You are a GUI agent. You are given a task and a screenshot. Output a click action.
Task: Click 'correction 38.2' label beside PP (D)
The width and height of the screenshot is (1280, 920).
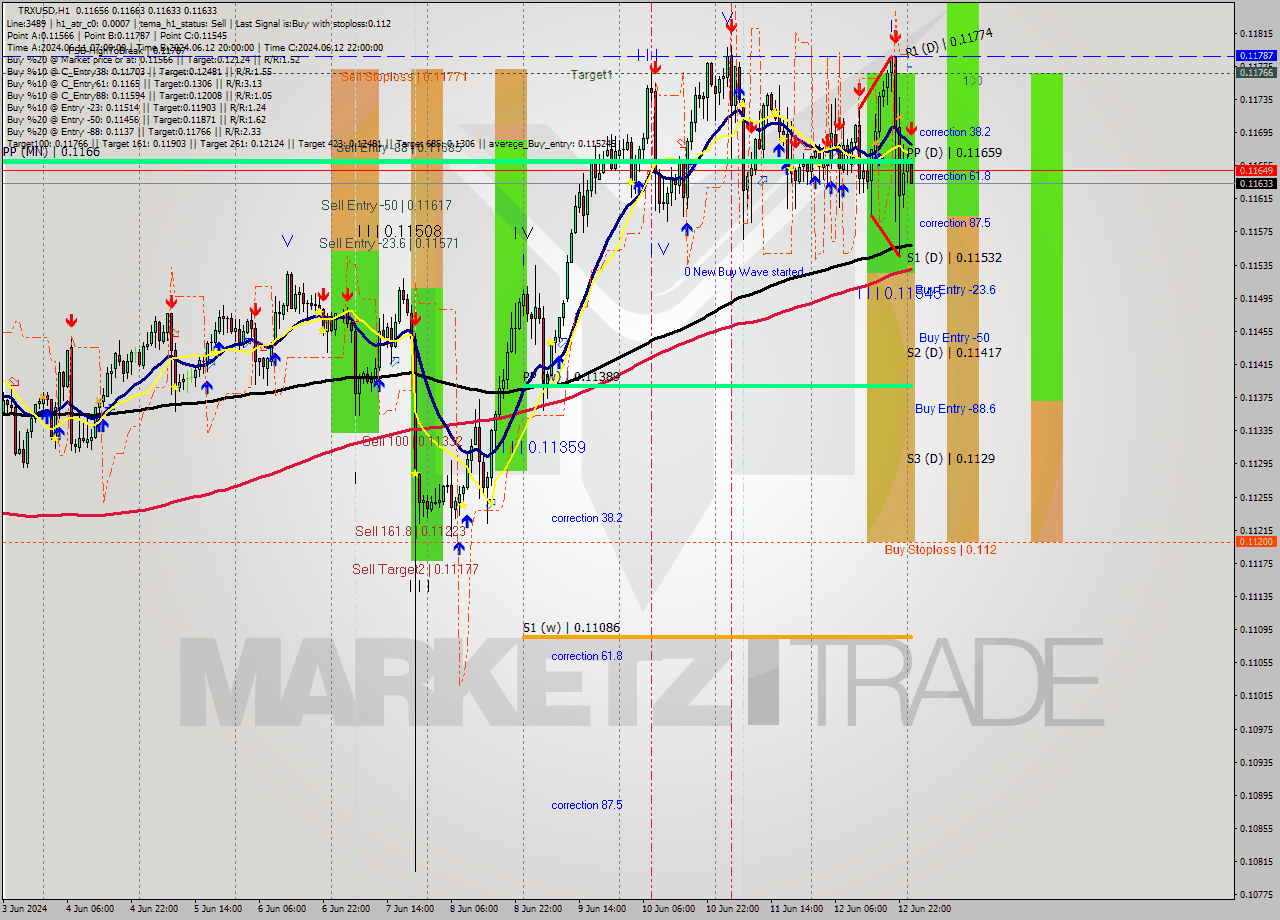click(x=955, y=132)
